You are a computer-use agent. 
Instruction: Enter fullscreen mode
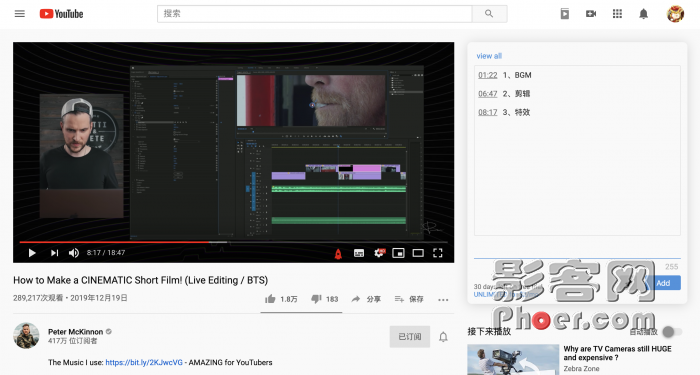(x=438, y=253)
